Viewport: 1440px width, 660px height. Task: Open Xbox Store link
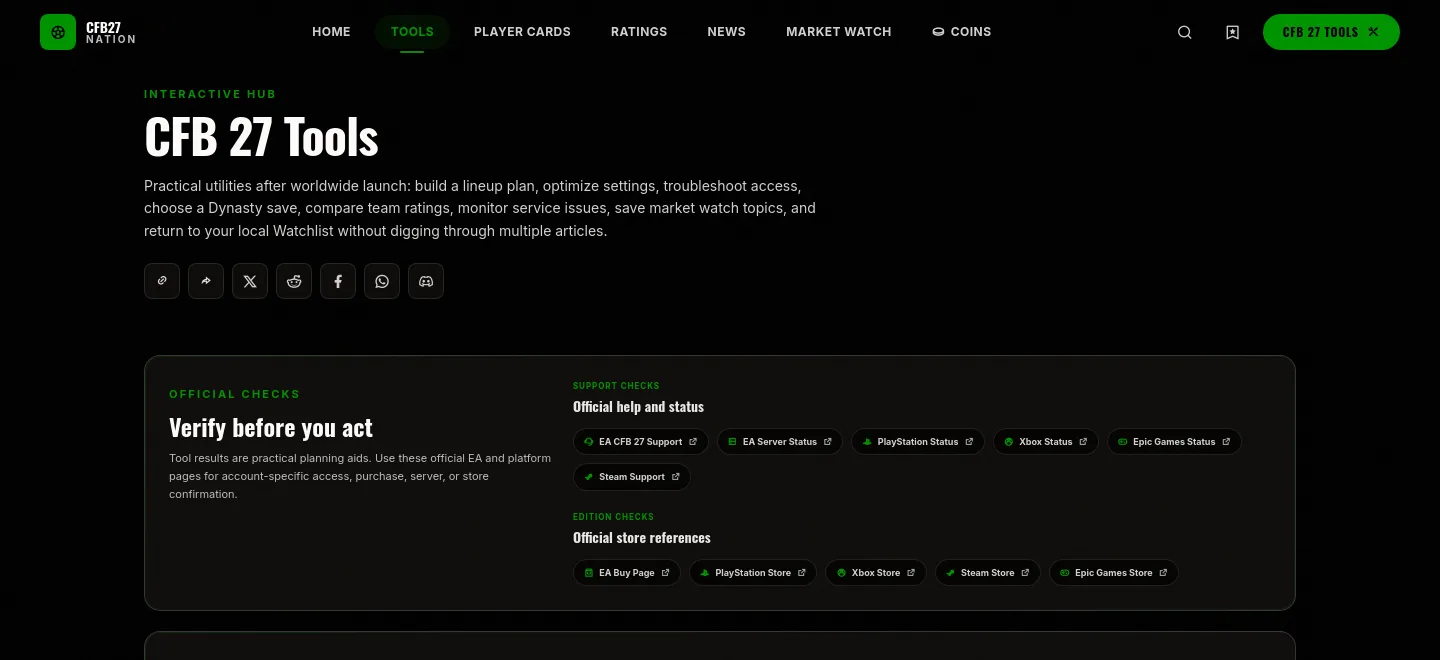(x=876, y=573)
